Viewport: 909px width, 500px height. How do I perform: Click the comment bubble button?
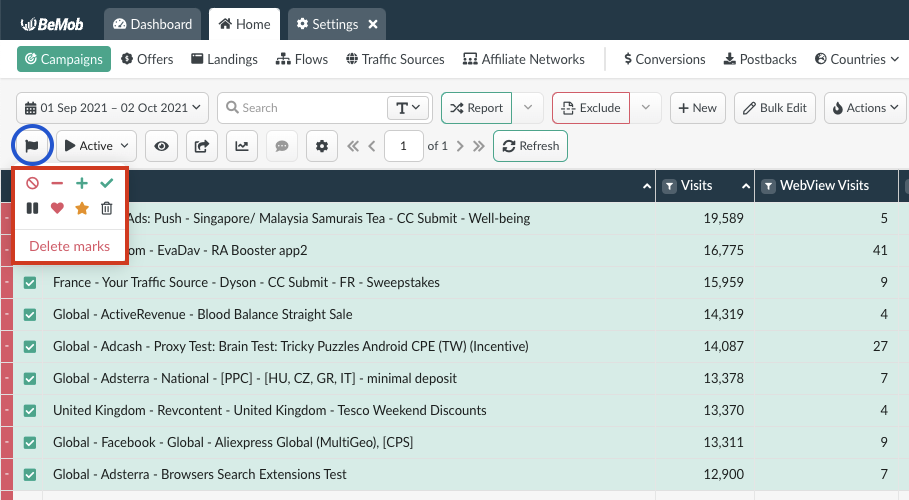tap(282, 146)
